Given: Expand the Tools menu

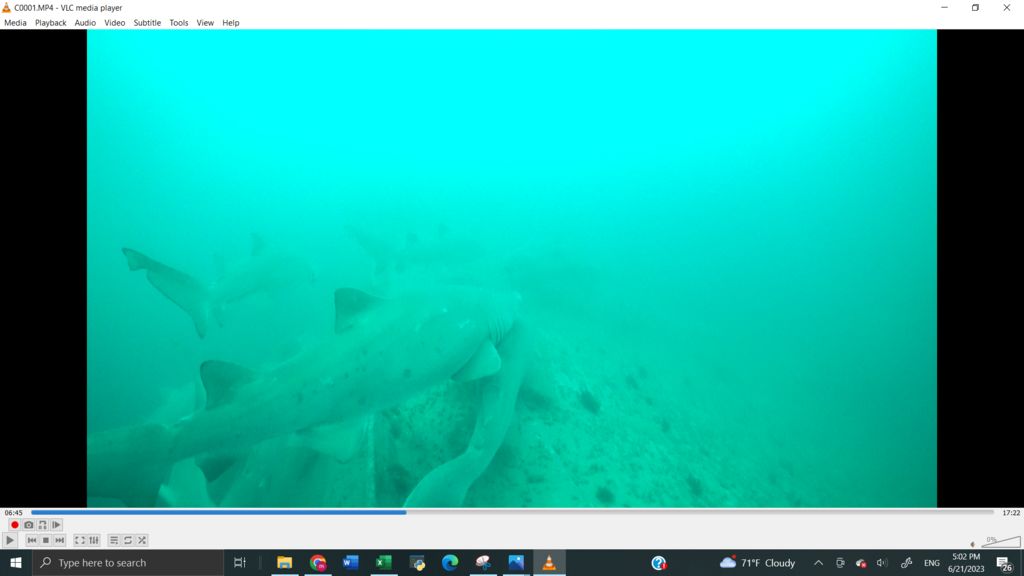Looking at the screenshot, I should click(x=178, y=23).
